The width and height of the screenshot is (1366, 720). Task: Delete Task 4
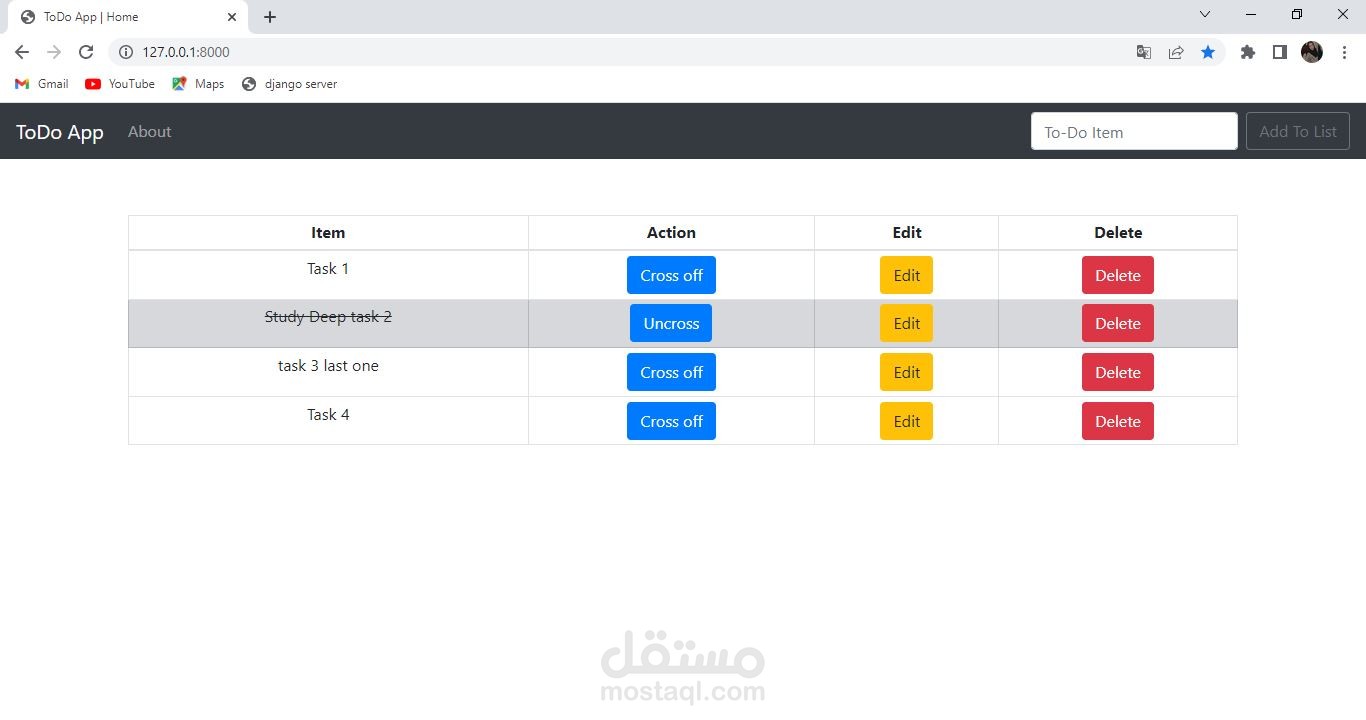pyautogui.click(x=1118, y=421)
